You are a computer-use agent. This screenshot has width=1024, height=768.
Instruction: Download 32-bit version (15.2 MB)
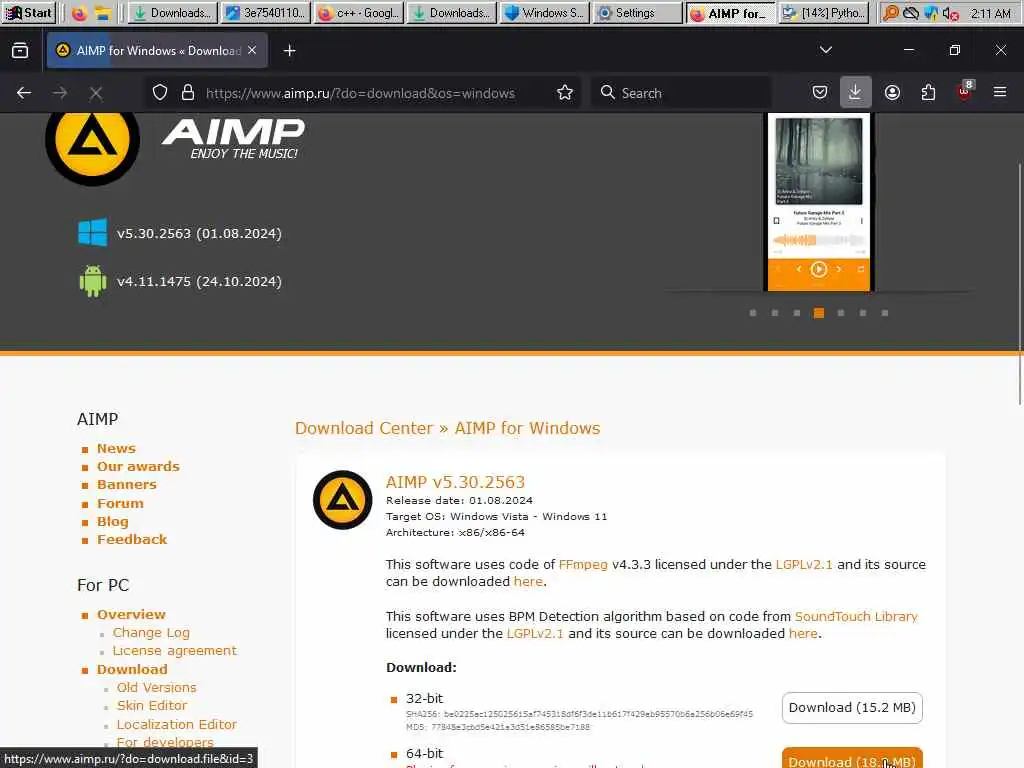pyautogui.click(x=852, y=708)
